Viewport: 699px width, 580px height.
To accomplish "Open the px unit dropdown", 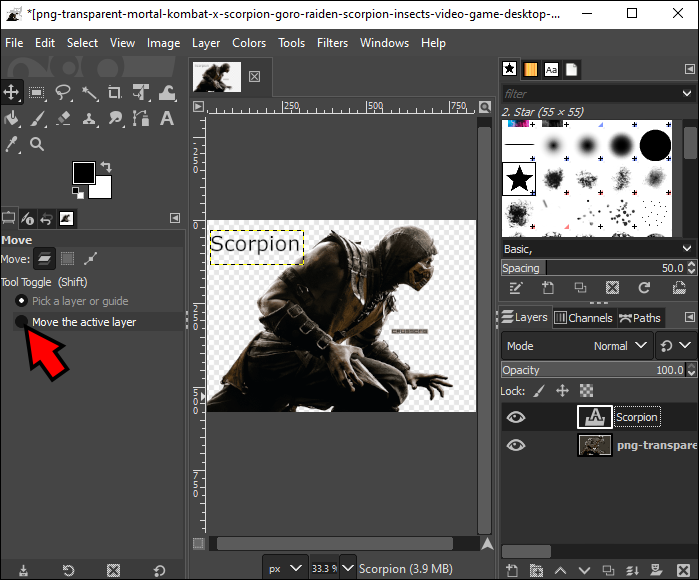I will 285,568.
